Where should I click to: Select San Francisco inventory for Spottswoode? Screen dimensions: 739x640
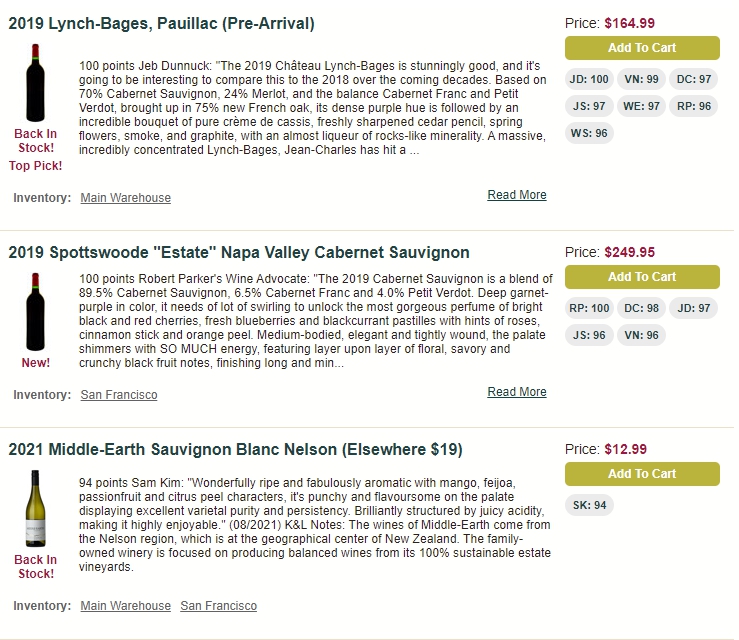pos(119,394)
